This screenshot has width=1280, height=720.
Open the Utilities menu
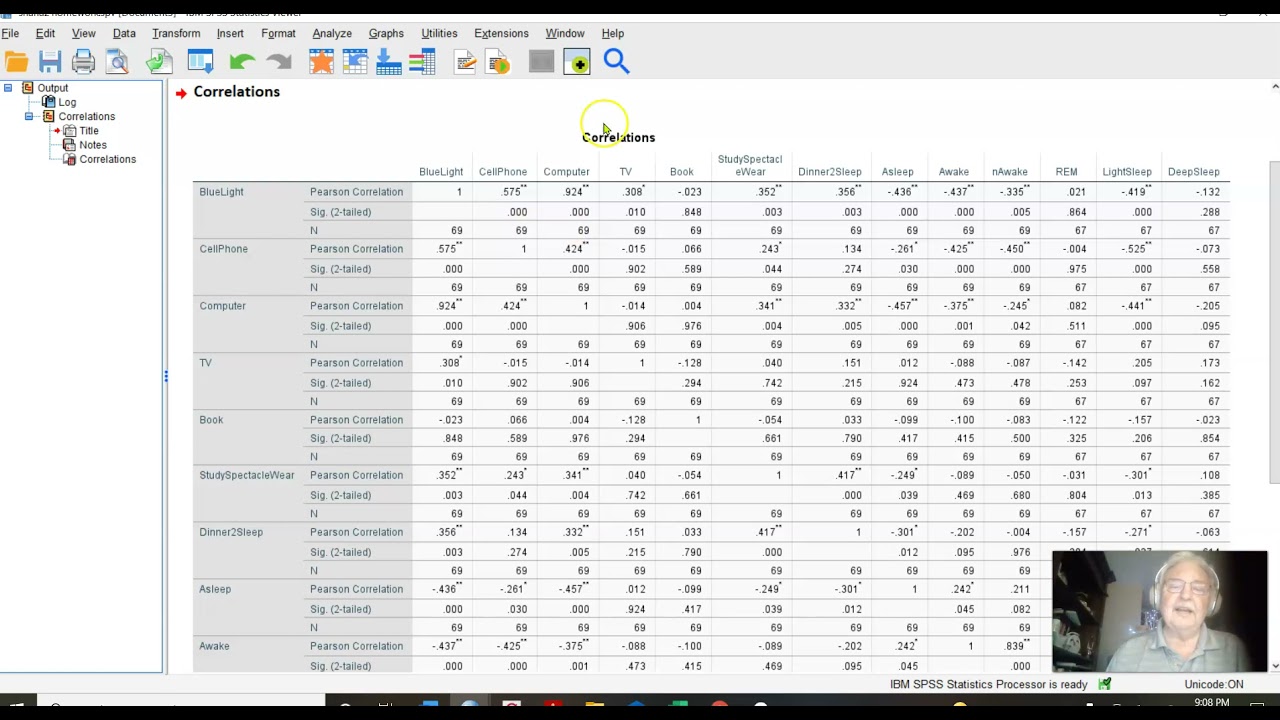(439, 33)
